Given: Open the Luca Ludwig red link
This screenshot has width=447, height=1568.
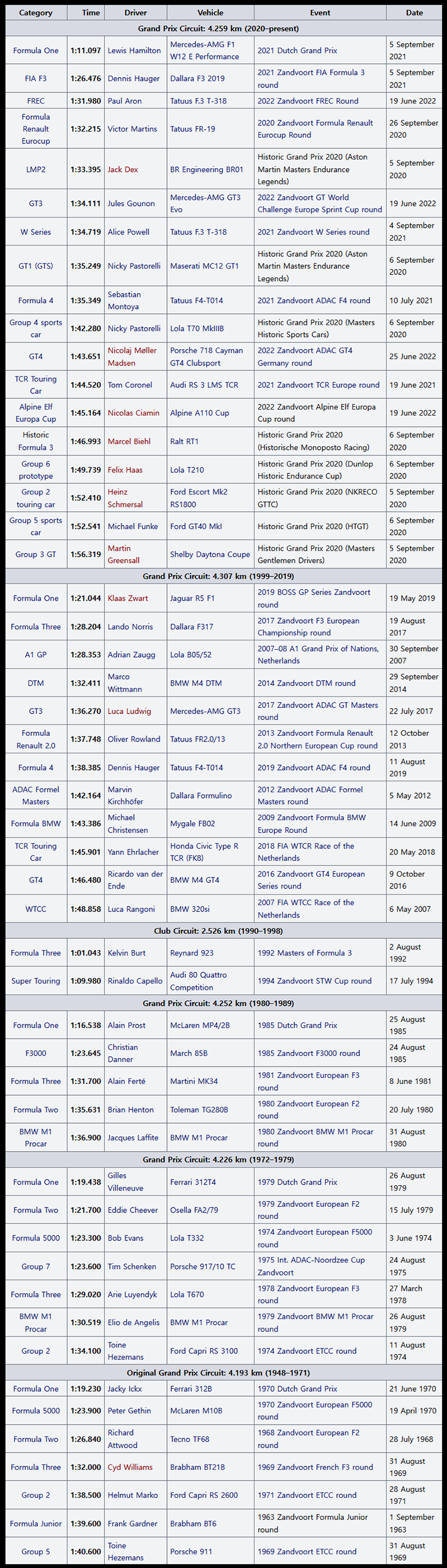Looking at the screenshot, I should point(129,712).
